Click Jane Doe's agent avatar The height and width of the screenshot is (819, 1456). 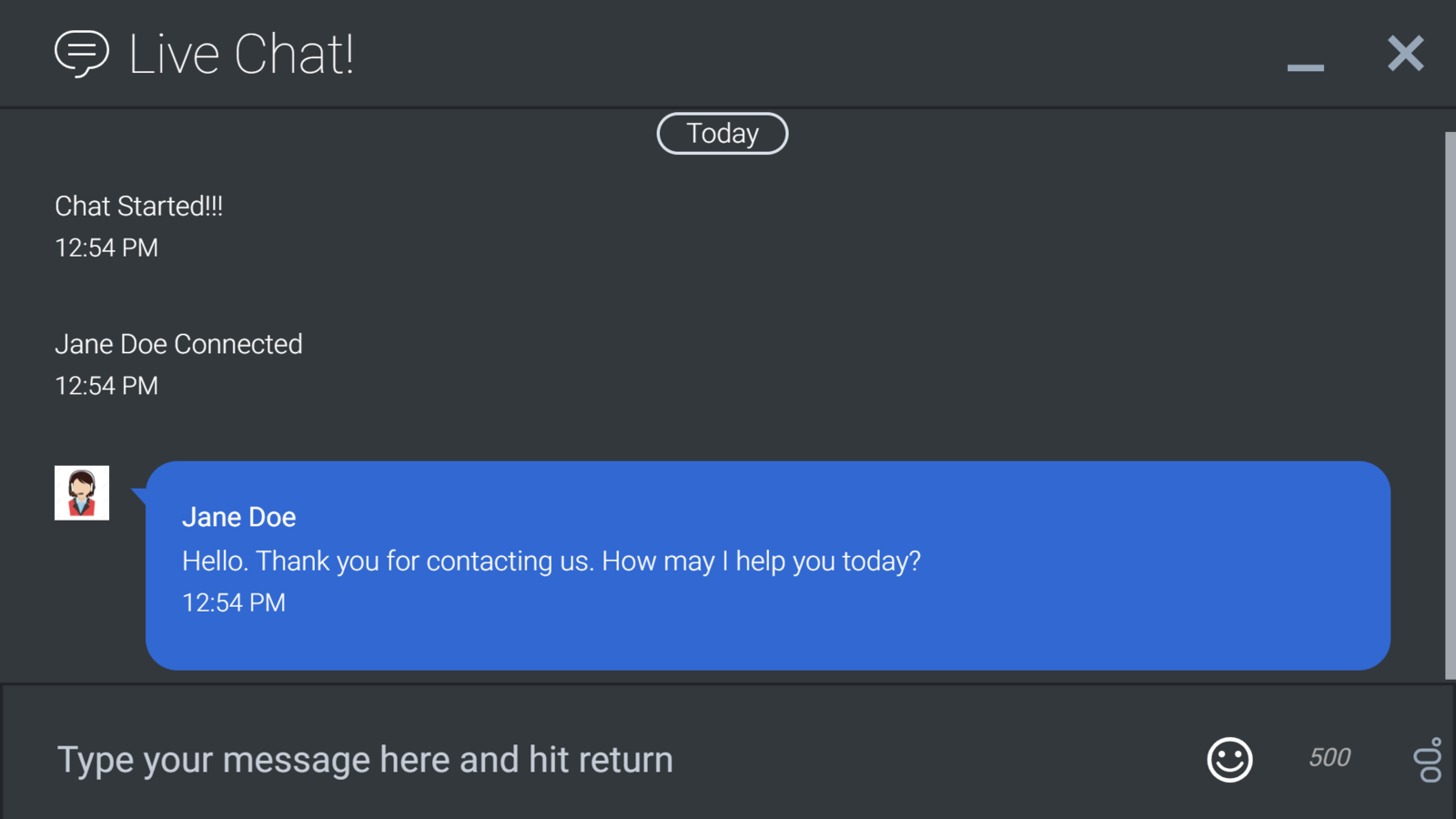[82, 493]
